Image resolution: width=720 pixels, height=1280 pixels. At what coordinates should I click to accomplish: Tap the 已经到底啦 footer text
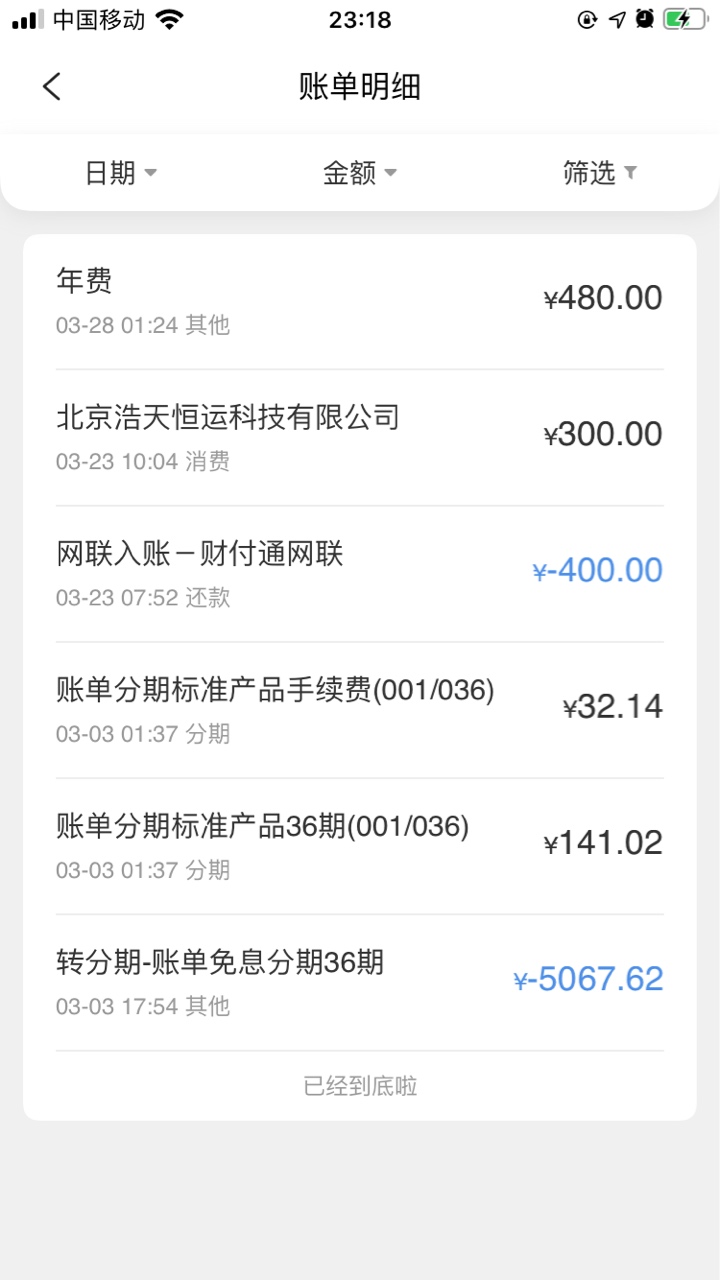[x=360, y=1086]
